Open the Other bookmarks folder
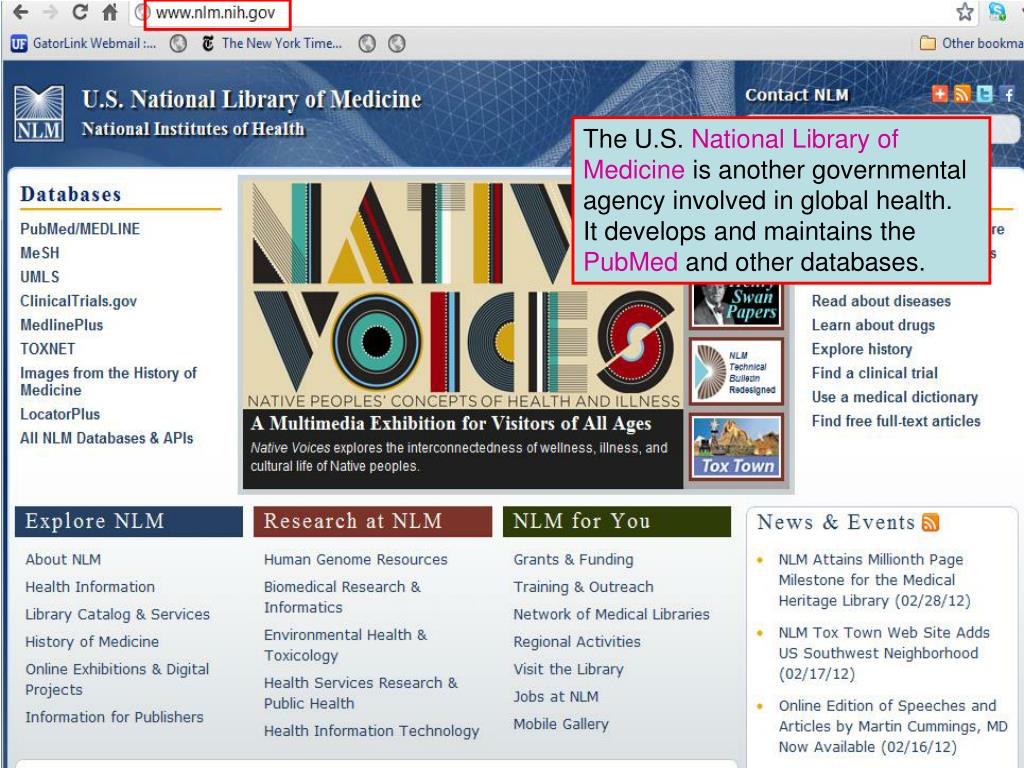The height and width of the screenshot is (768, 1024). [972, 43]
